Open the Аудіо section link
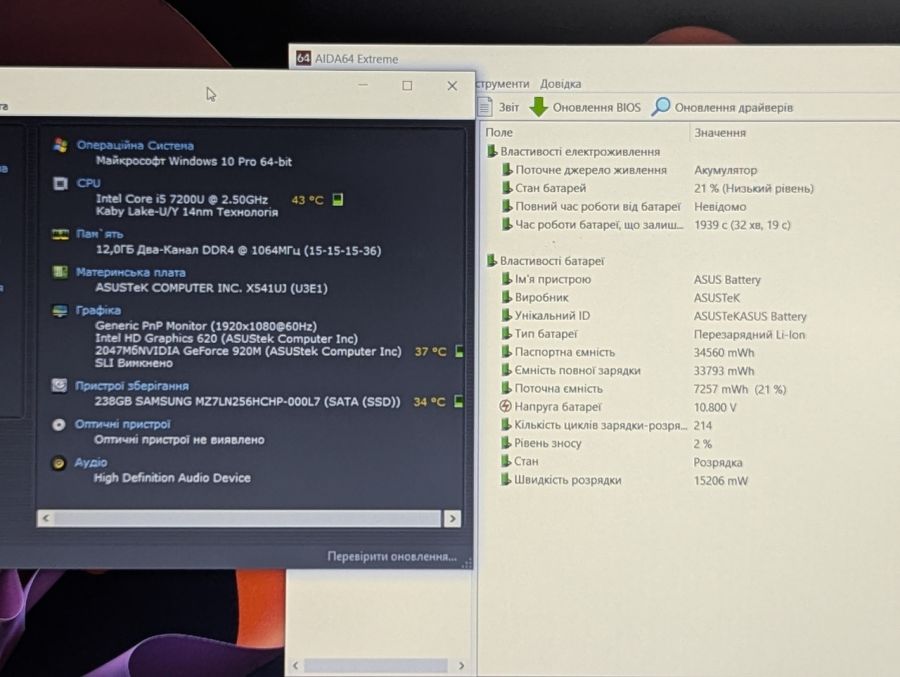Screen dimensions: 900x677 pyautogui.click(x=91, y=462)
